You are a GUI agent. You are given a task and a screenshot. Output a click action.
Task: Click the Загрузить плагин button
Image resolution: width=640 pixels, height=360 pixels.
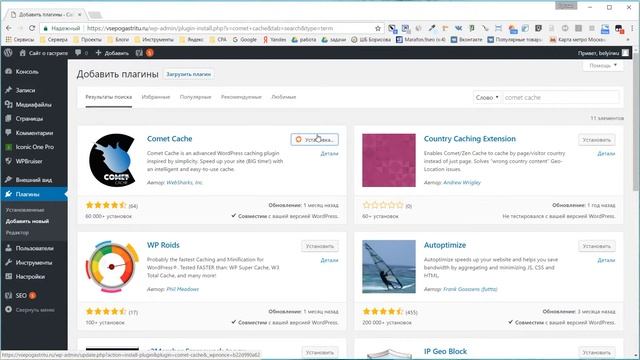pyautogui.click(x=189, y=74)
